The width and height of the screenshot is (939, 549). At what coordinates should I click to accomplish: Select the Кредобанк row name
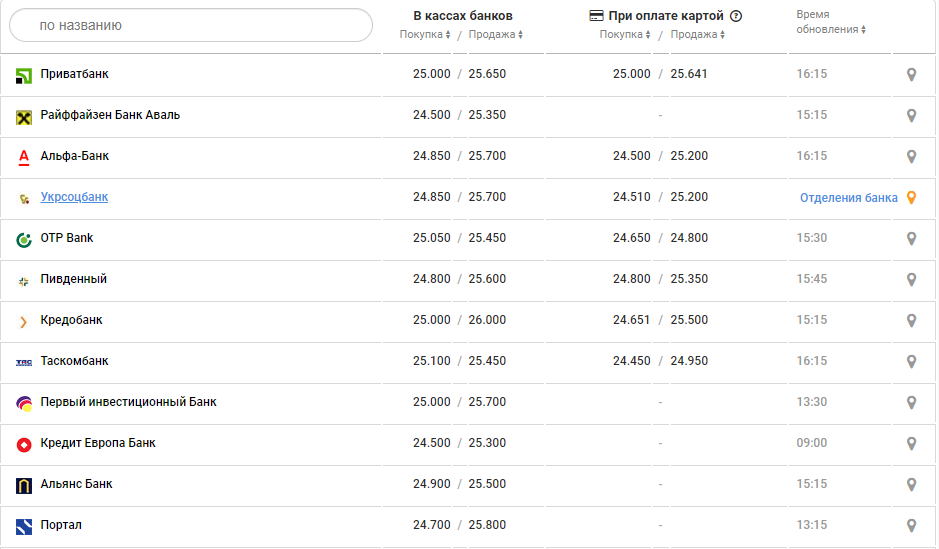coord(71,321)
